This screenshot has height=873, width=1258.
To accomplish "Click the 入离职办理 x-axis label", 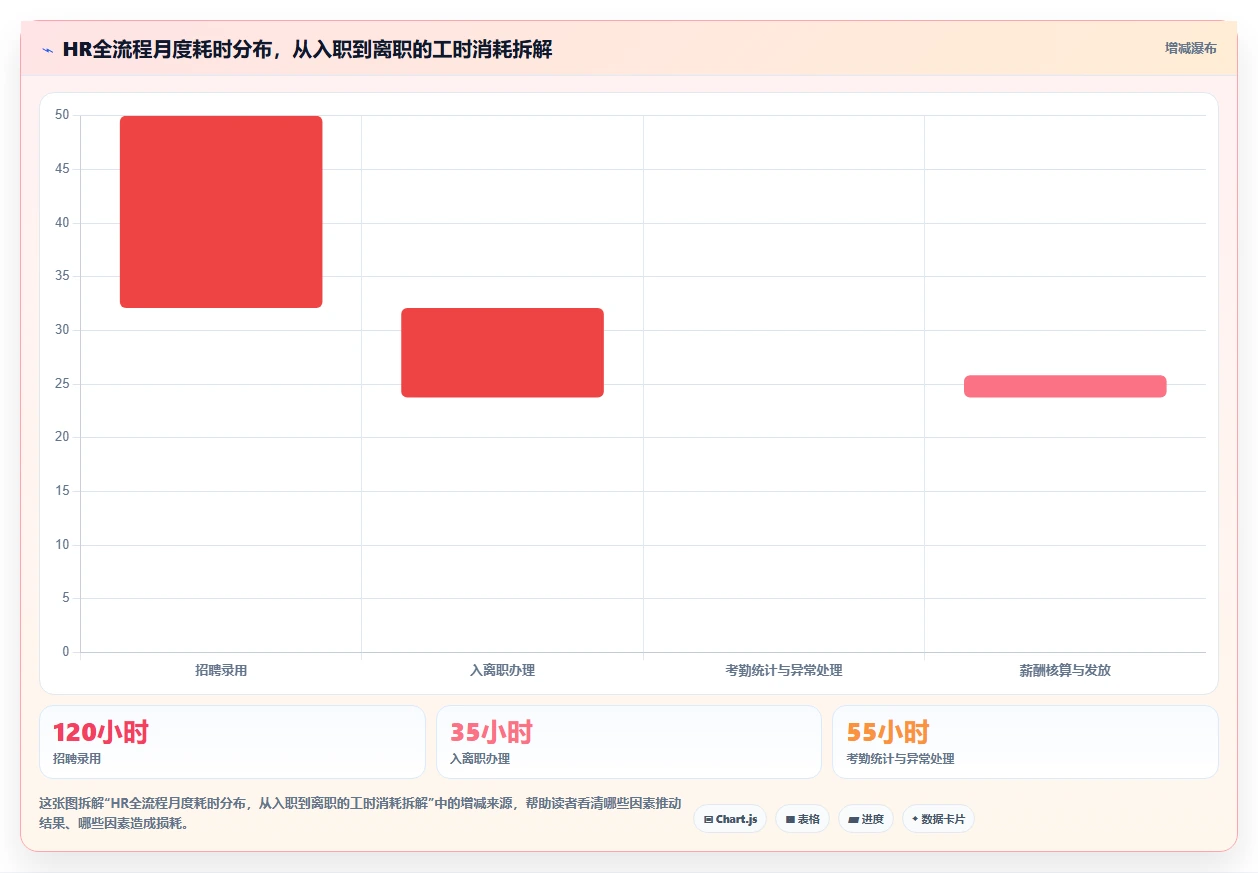I will pyautogui.click(x=502, y=670).
